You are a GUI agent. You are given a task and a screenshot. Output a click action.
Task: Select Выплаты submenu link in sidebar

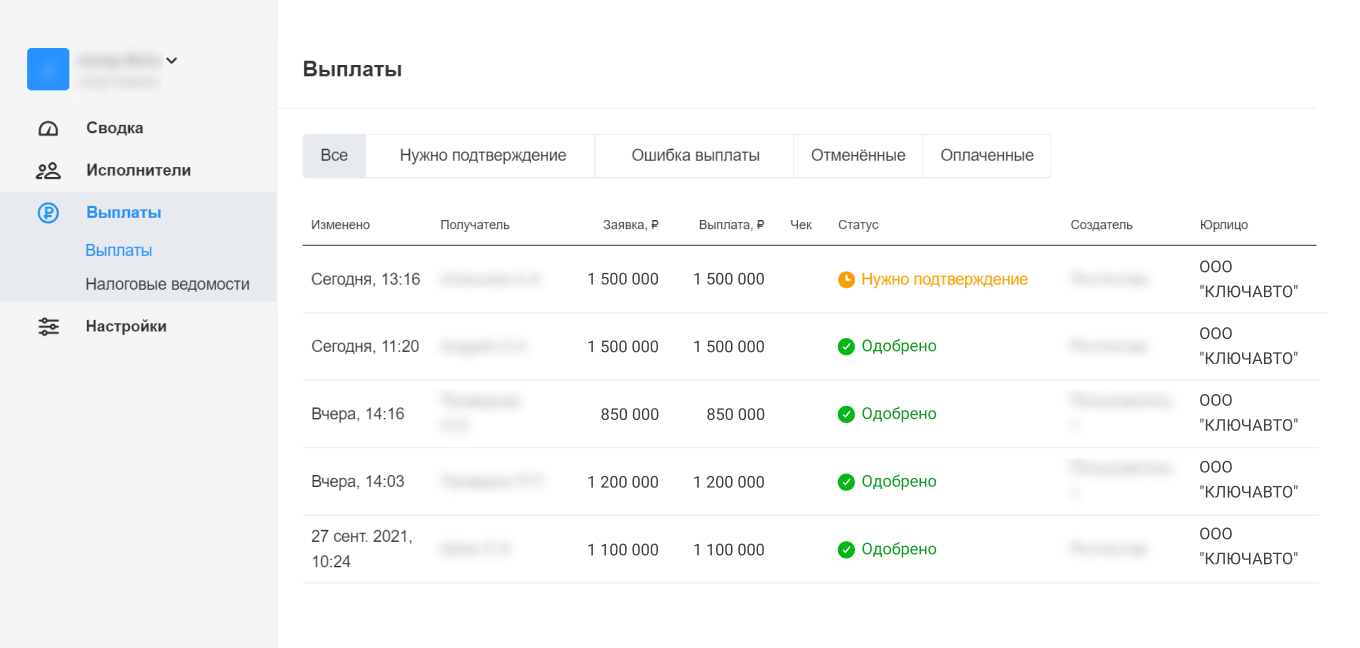click(119, 250)
